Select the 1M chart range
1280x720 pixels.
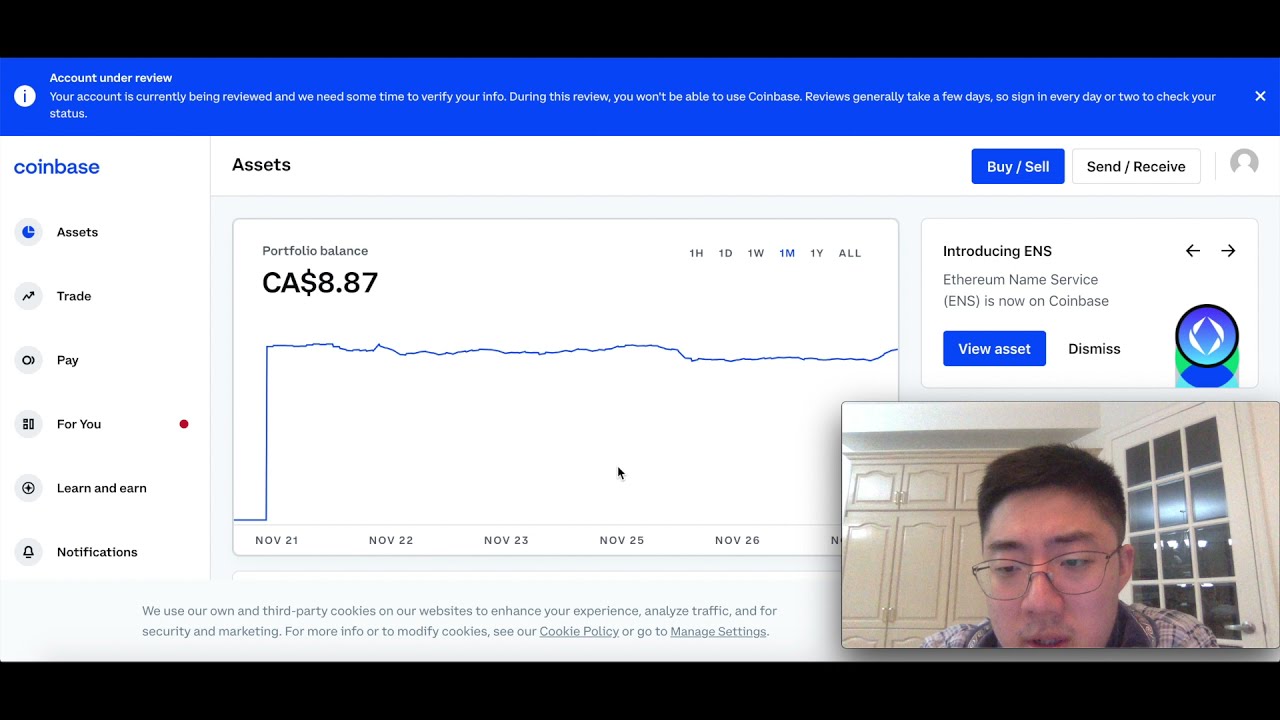[x=787, y=253]
